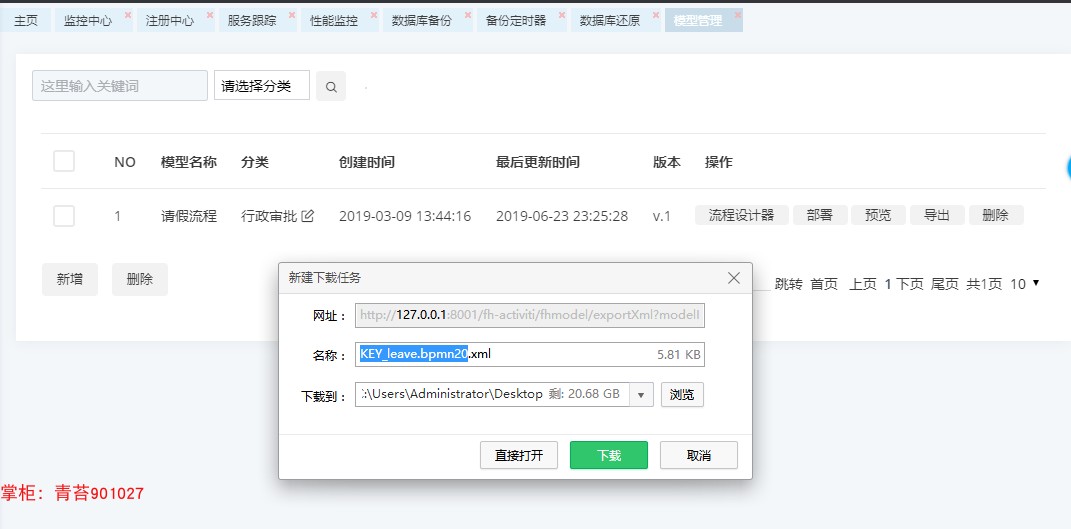Click the 跳转 pagination link

(x=788, y=284)
